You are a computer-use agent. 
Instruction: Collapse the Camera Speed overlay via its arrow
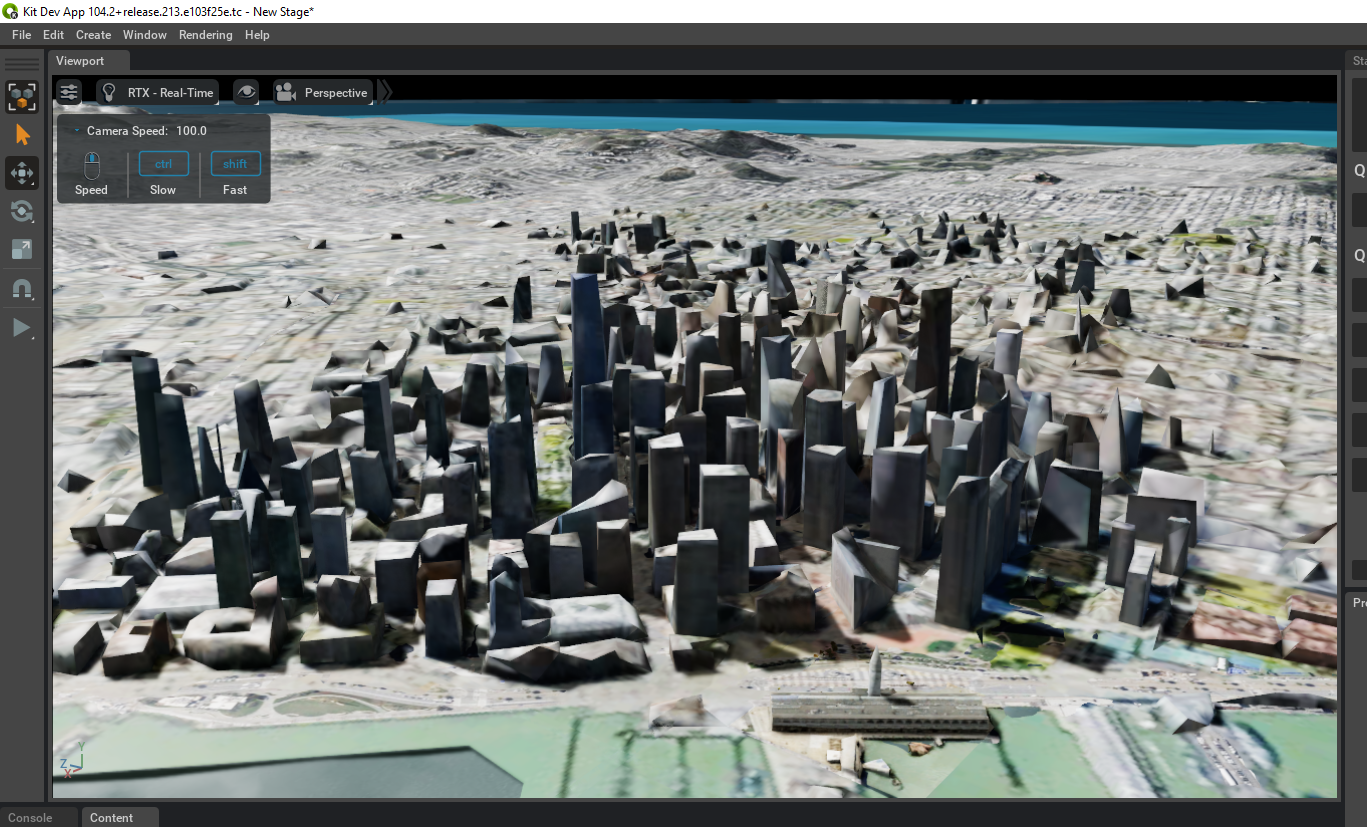(x=76, y=129)
